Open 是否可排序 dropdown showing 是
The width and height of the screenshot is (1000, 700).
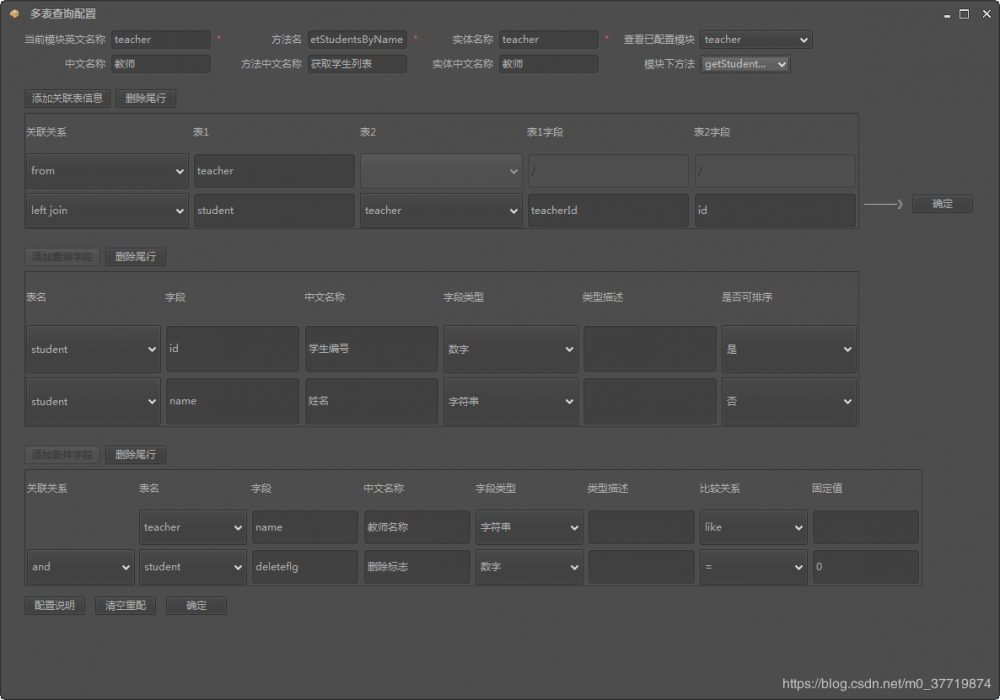click(789, 349)
